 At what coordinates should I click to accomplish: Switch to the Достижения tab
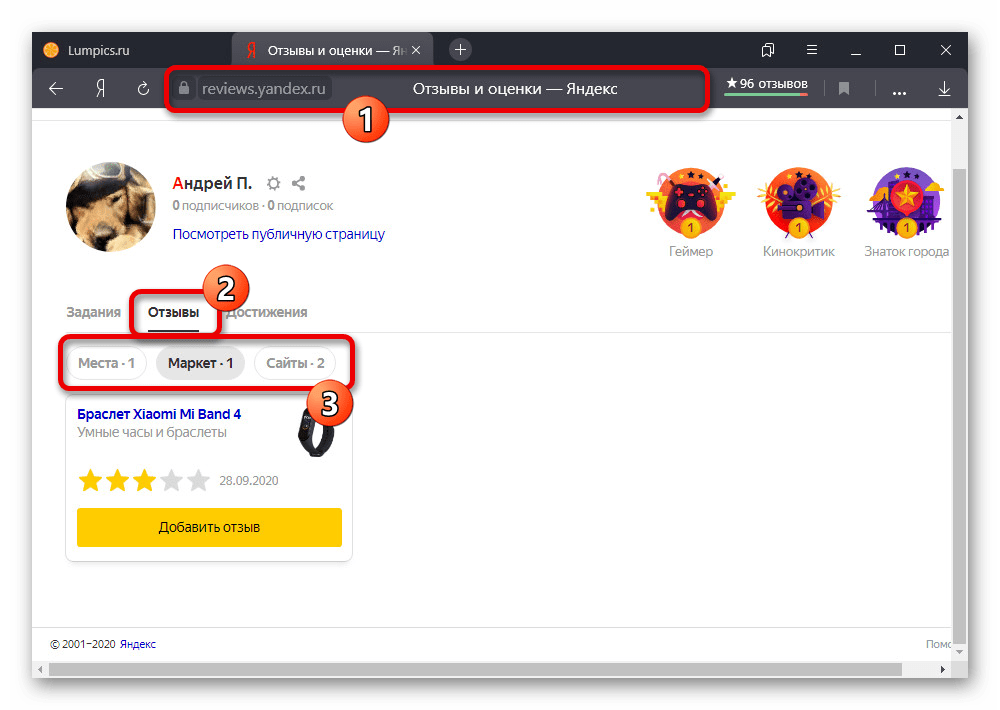click(267, 312)
